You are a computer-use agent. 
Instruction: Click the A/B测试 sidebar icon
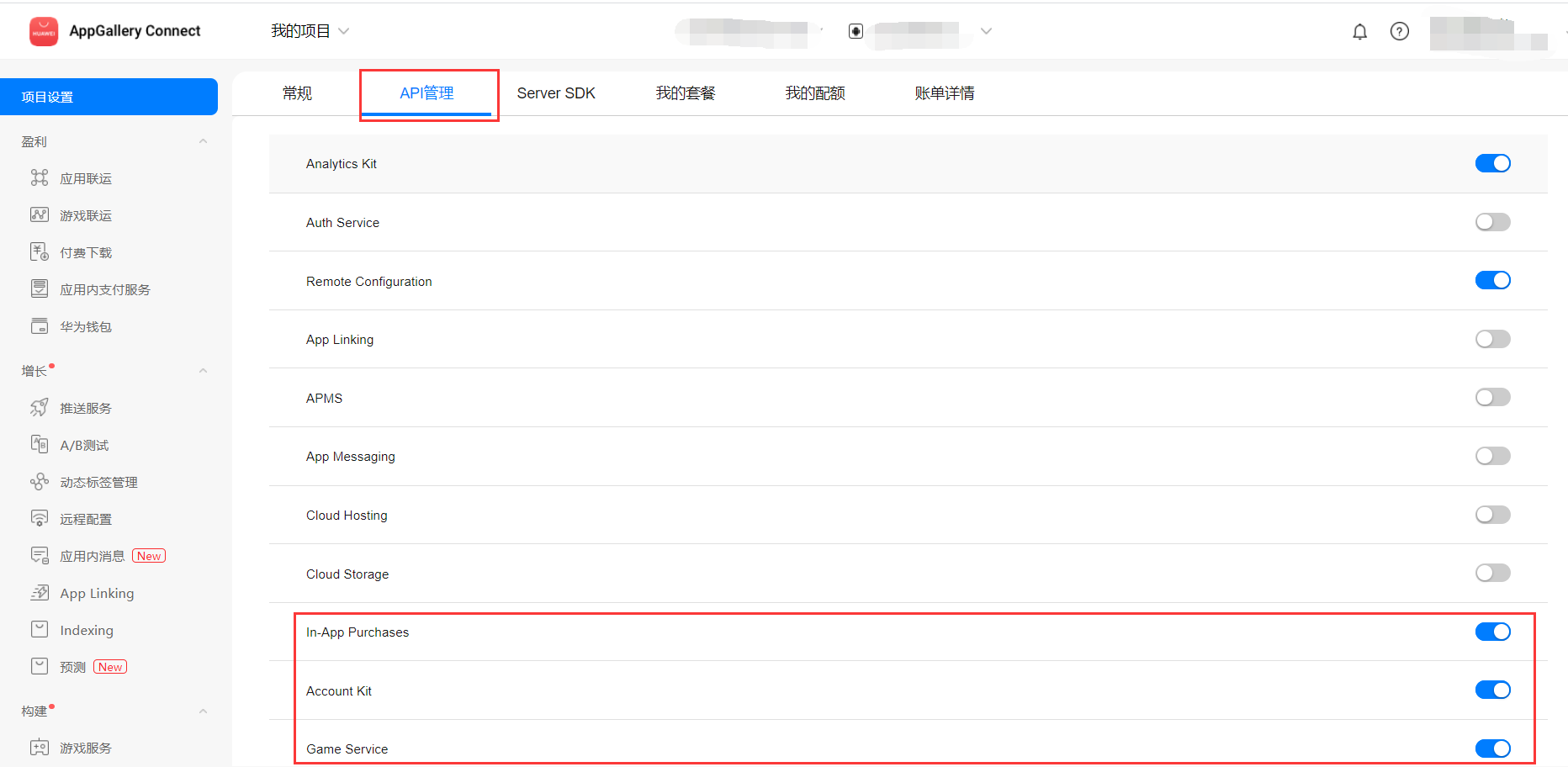(40, 444)
